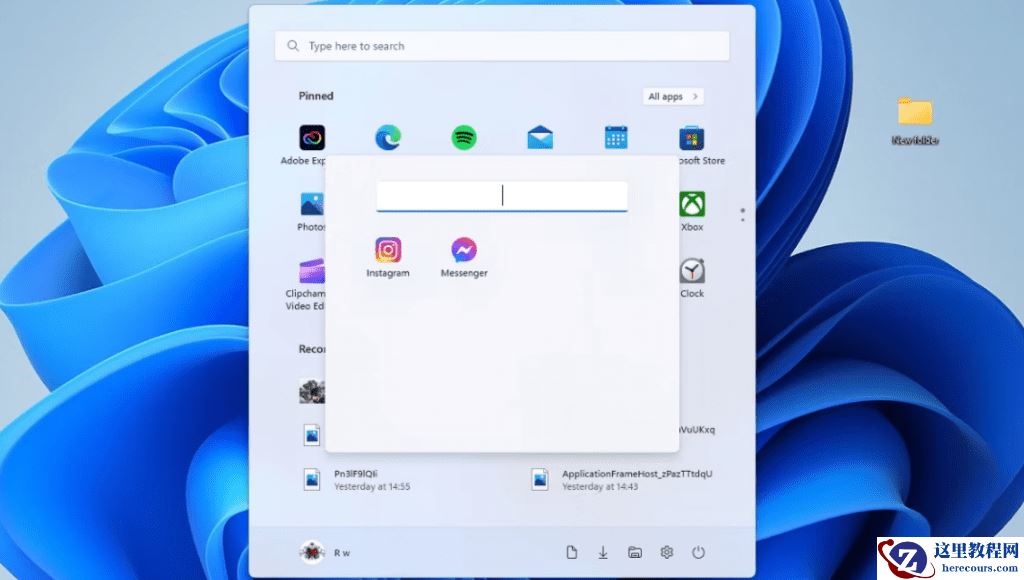1024x580 pixels.
Task: Click the All apps button
Action: [x=672, y=96]
